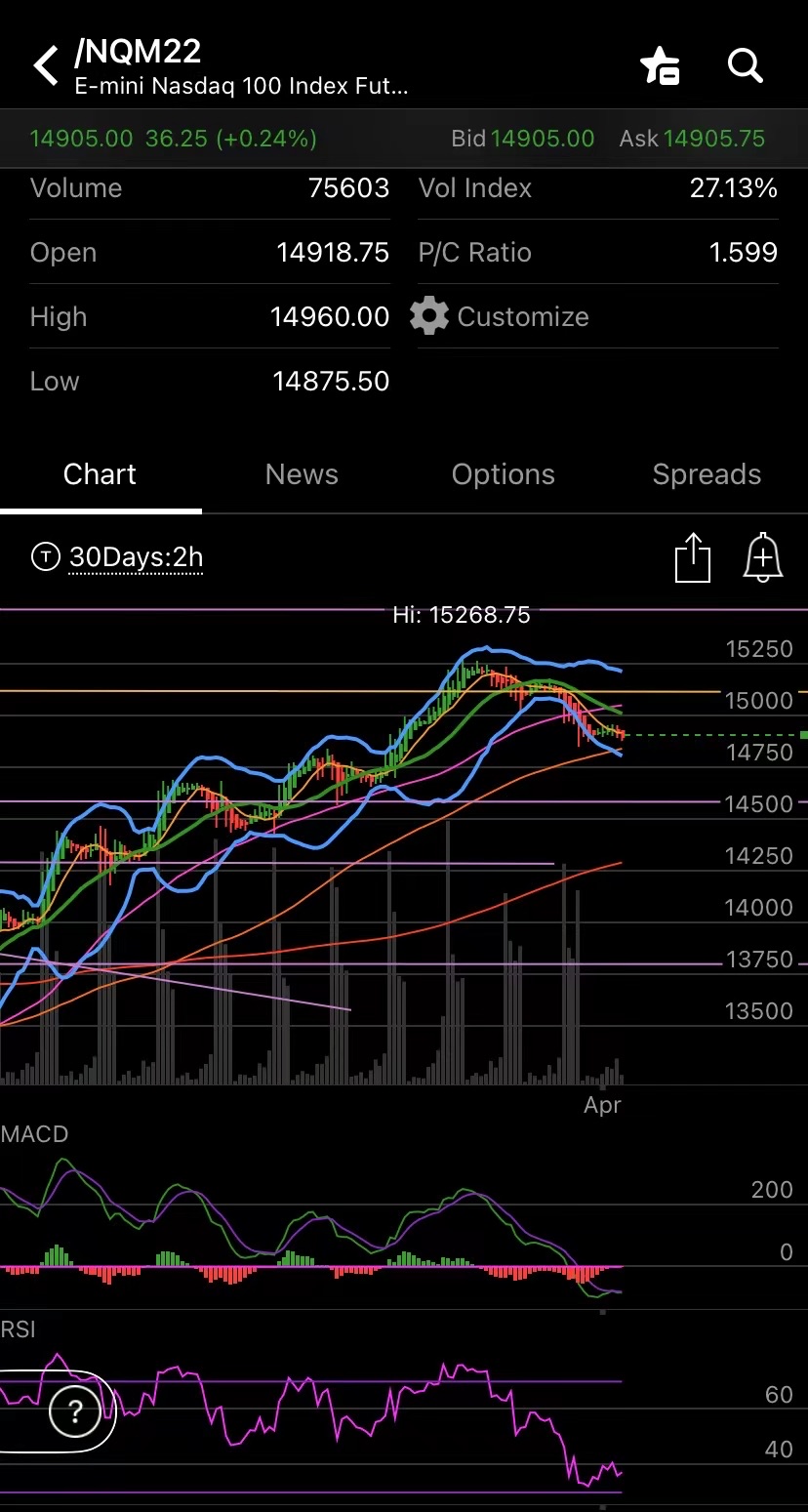Open the 30Days:2h timeframe selector
The image size is (808, 1512).
(x=136, y=557)
